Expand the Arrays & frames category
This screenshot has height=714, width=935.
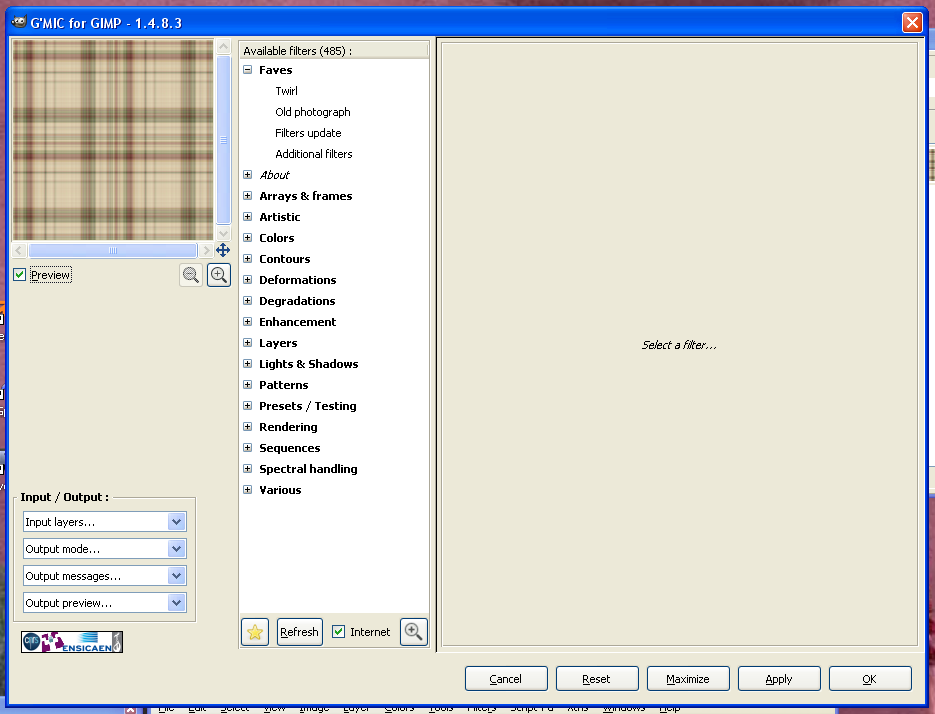point(247,196)
